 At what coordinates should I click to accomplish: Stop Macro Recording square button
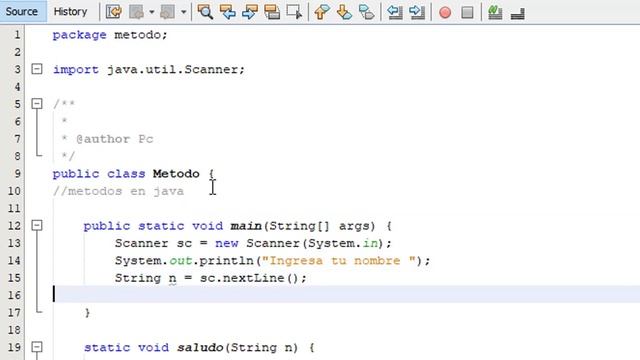point(467,13)
